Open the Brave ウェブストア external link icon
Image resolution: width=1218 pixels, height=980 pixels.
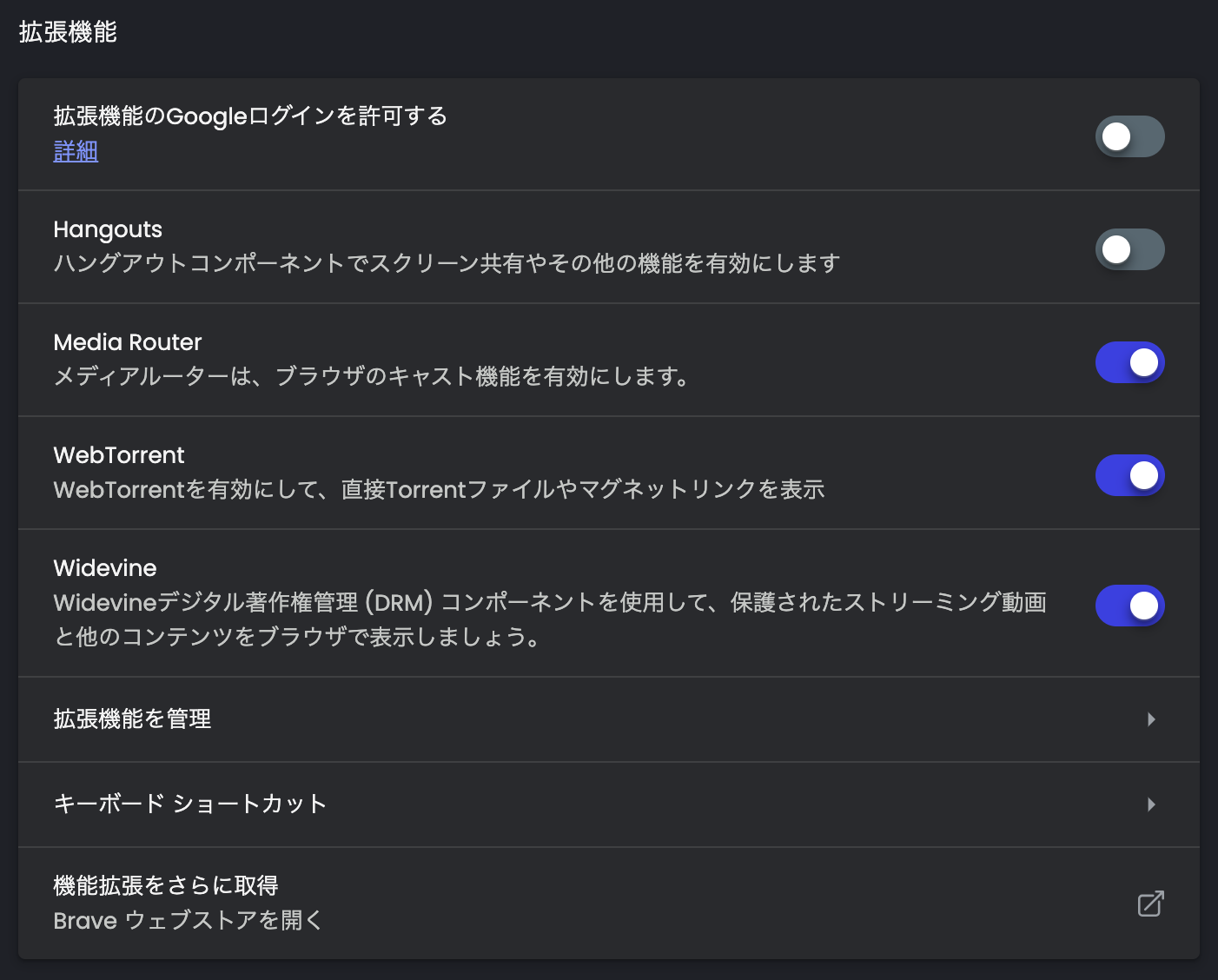pos(1149,904)
